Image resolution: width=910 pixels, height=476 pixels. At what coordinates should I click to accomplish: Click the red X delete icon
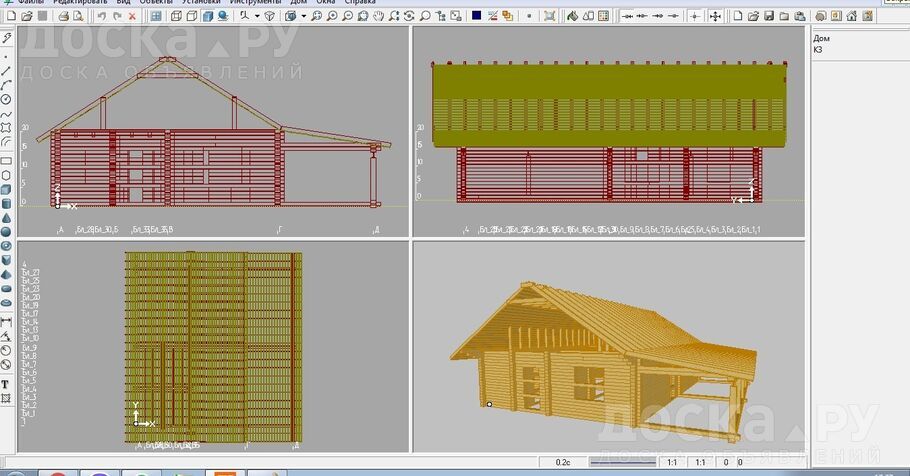(132, 16)
